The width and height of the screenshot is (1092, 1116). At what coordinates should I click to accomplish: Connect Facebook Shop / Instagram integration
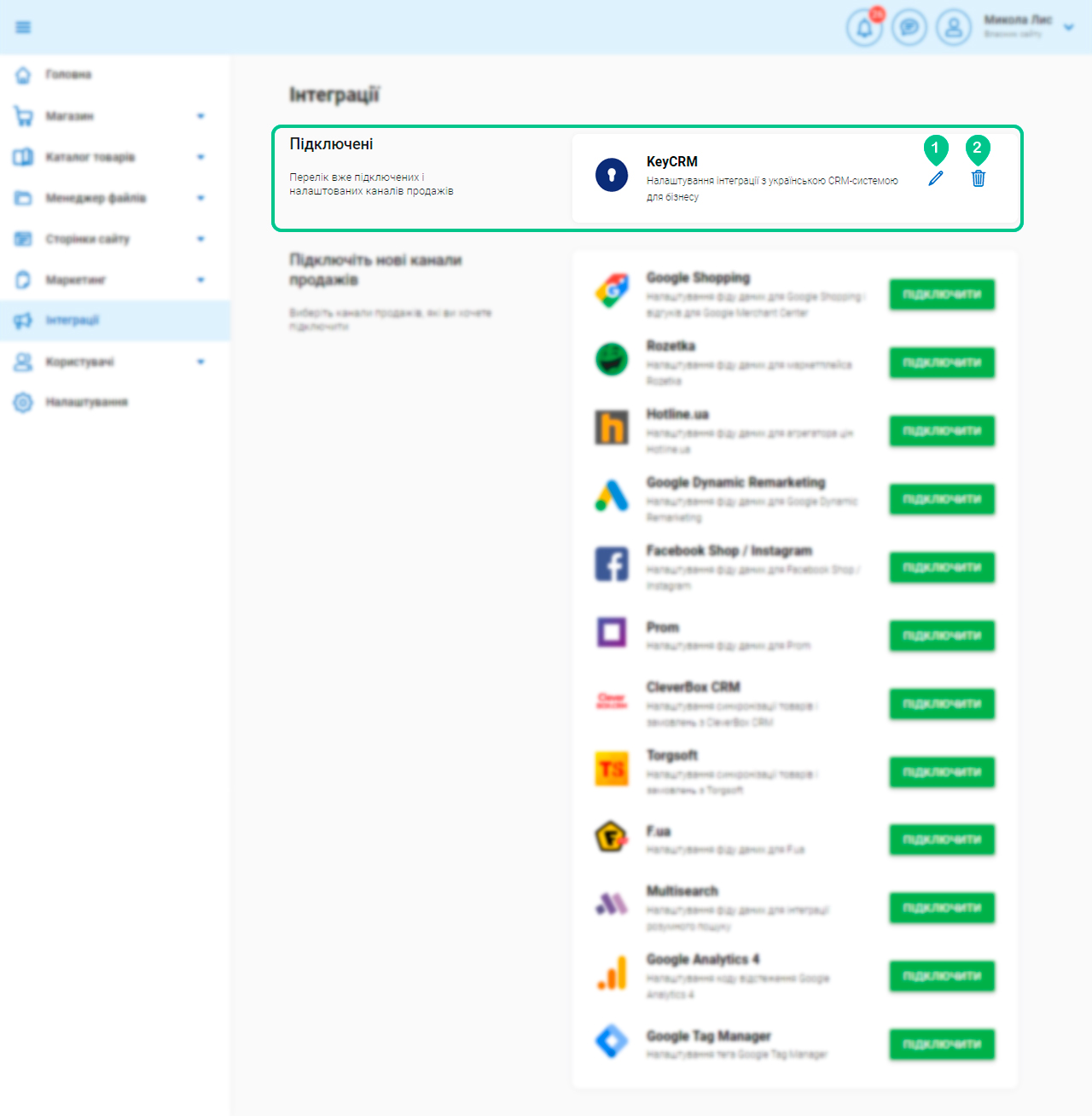click(x=942, y=567)
